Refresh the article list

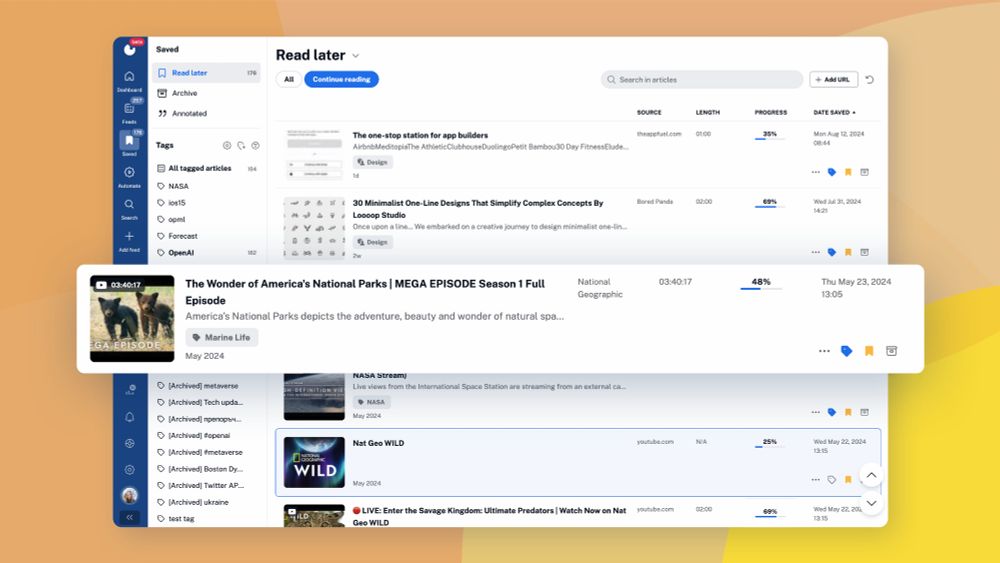point(869,80)
